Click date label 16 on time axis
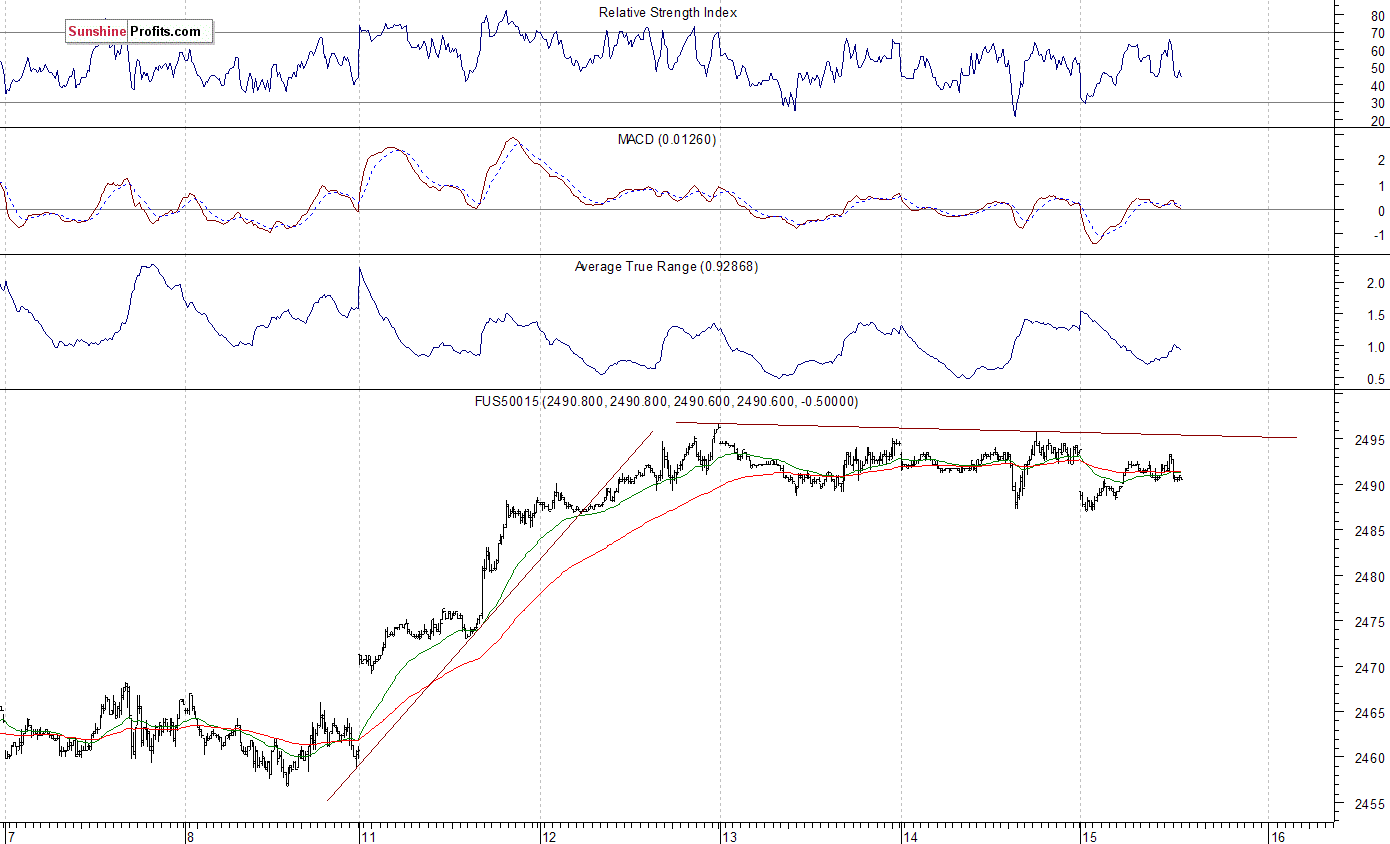The width and height of the screenshot is (1390, 844). (1276, 835)
